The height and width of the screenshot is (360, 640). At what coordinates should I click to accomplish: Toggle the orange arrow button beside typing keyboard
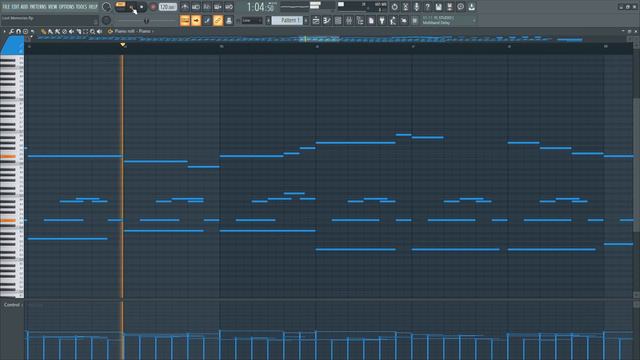pos(196,20)
